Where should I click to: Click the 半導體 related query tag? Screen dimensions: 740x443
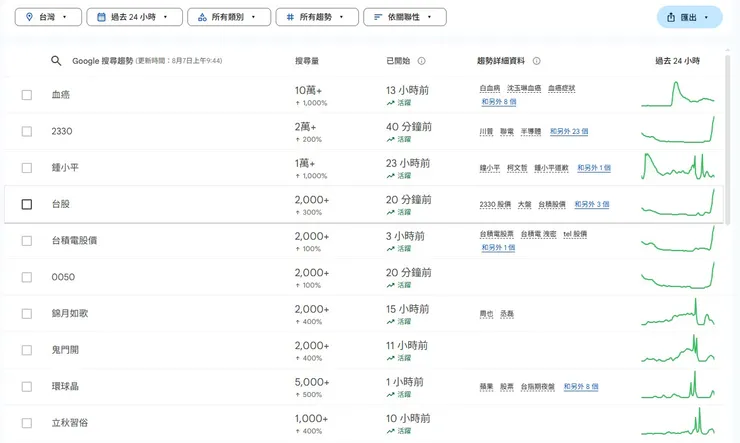(x=531, y=132)
